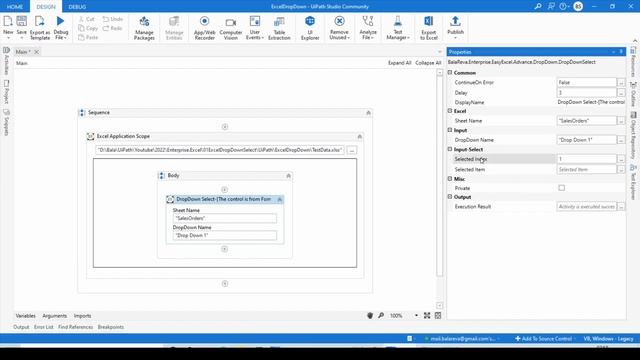Click Copy in the ribbon
640x360 pixels.
[x=88, y=28]
